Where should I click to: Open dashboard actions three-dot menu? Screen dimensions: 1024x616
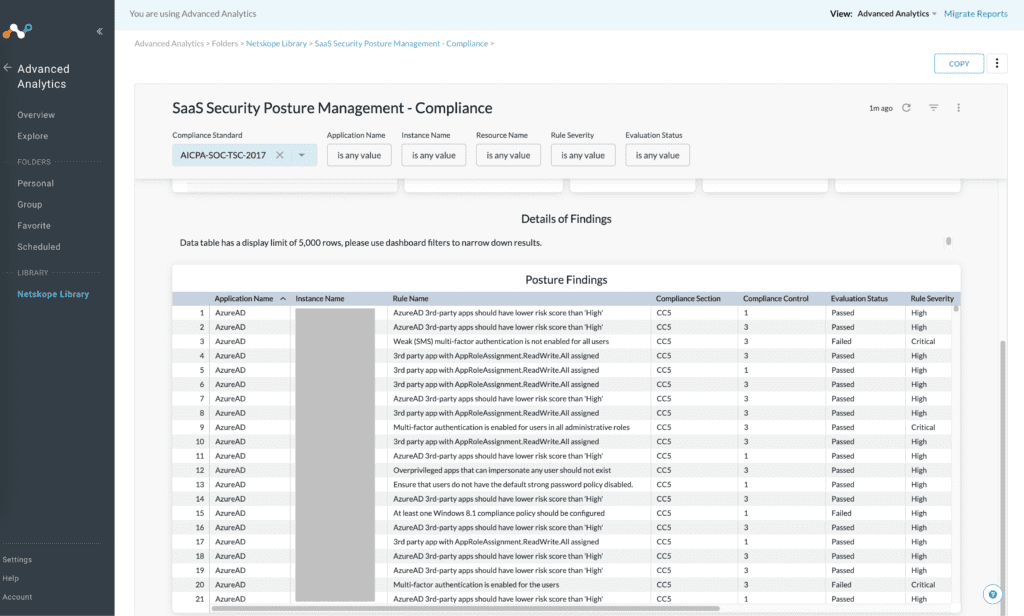[958, 108]
